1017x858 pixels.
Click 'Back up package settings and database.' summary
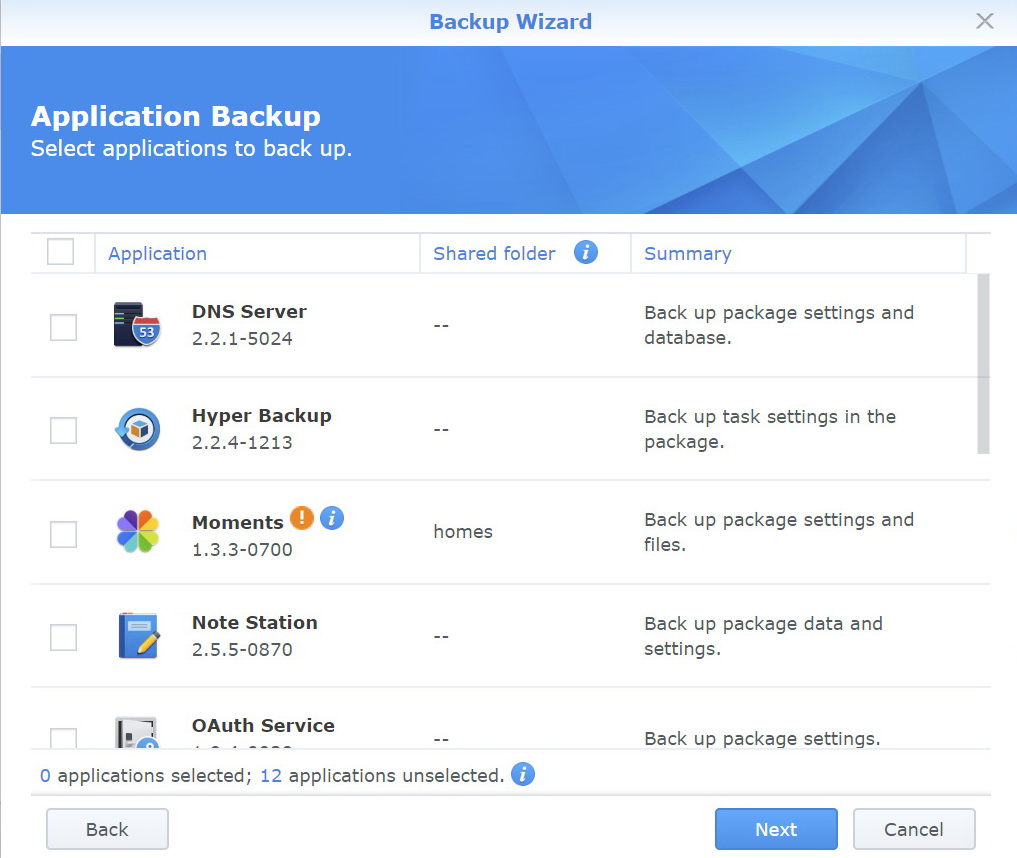pyautogui.click(x=779, y=325)
